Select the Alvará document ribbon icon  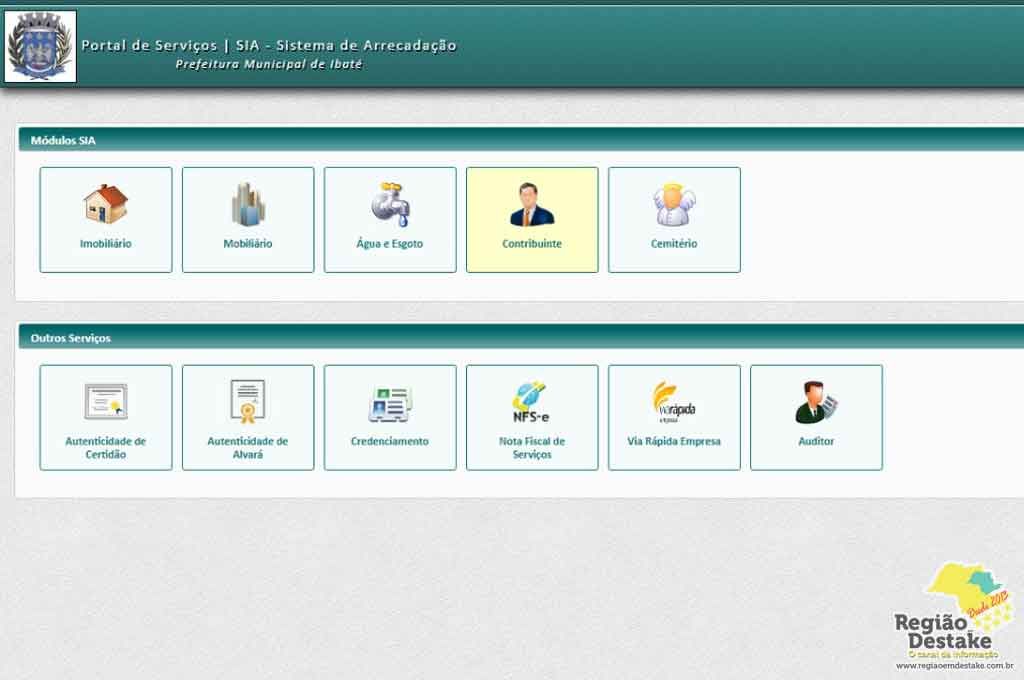point(248,402)
